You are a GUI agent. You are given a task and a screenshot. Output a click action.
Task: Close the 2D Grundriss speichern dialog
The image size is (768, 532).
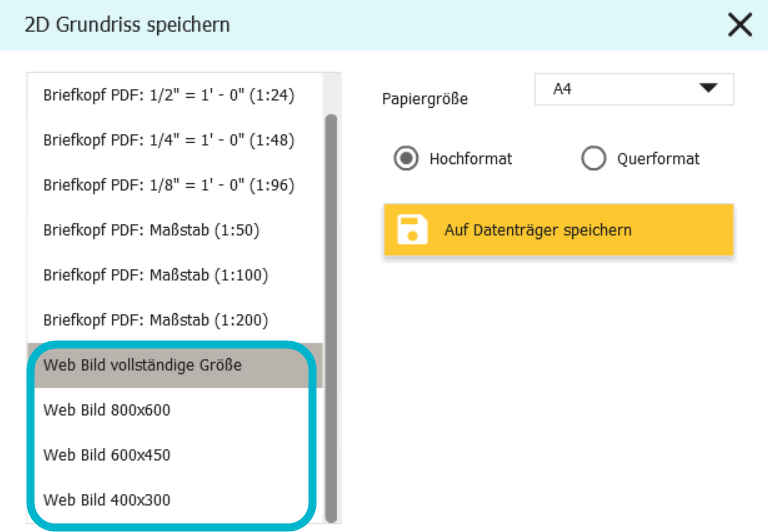tap(740, 25)
